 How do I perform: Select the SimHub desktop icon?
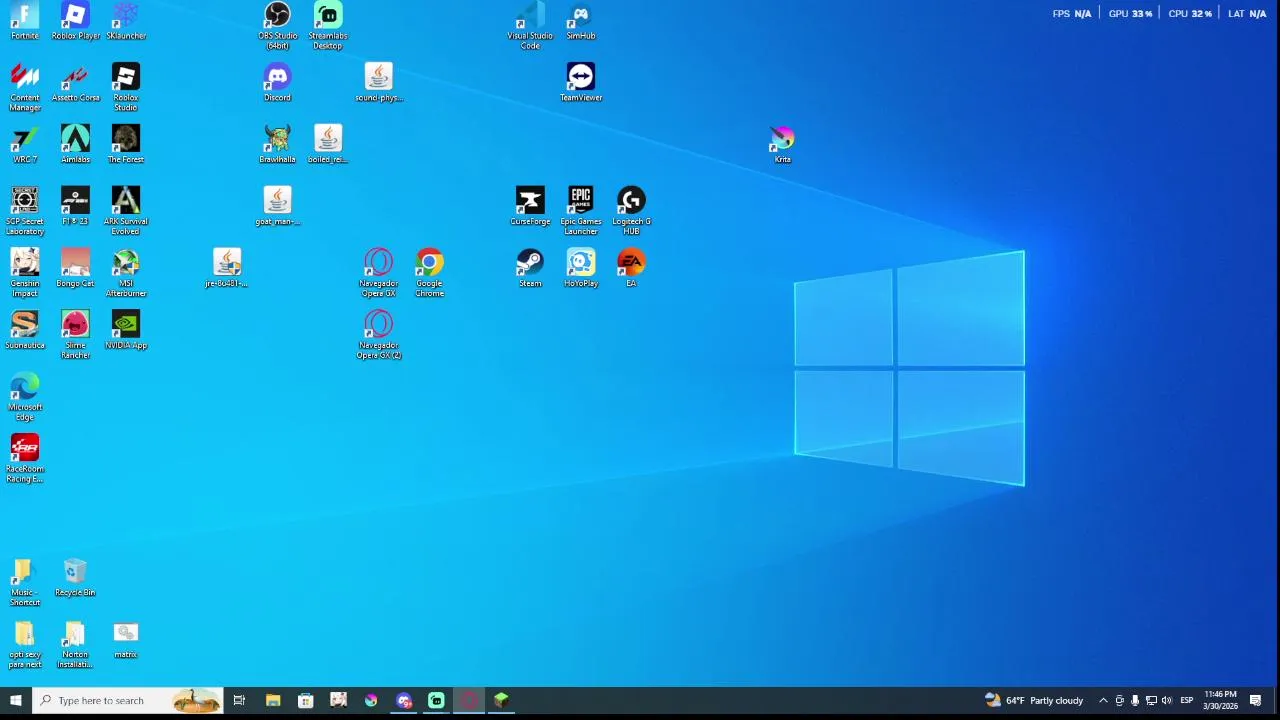pos(581,21)
